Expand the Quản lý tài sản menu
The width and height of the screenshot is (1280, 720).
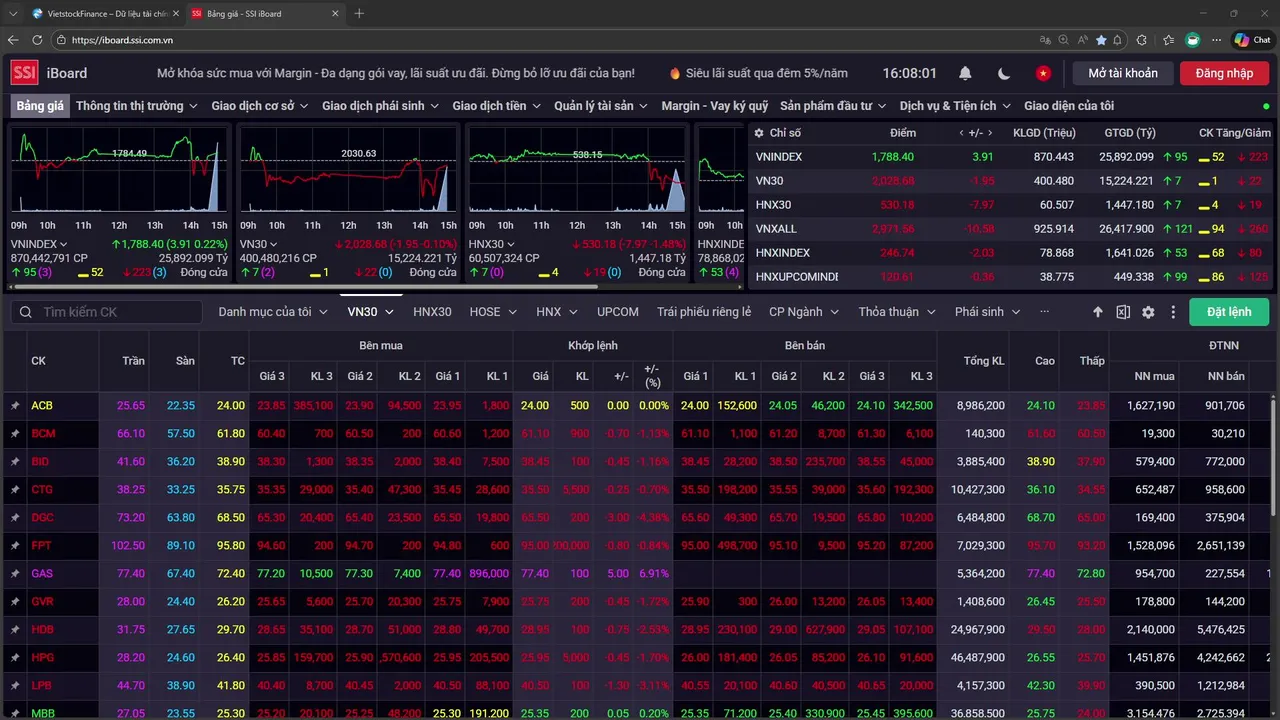click(602, 106)
